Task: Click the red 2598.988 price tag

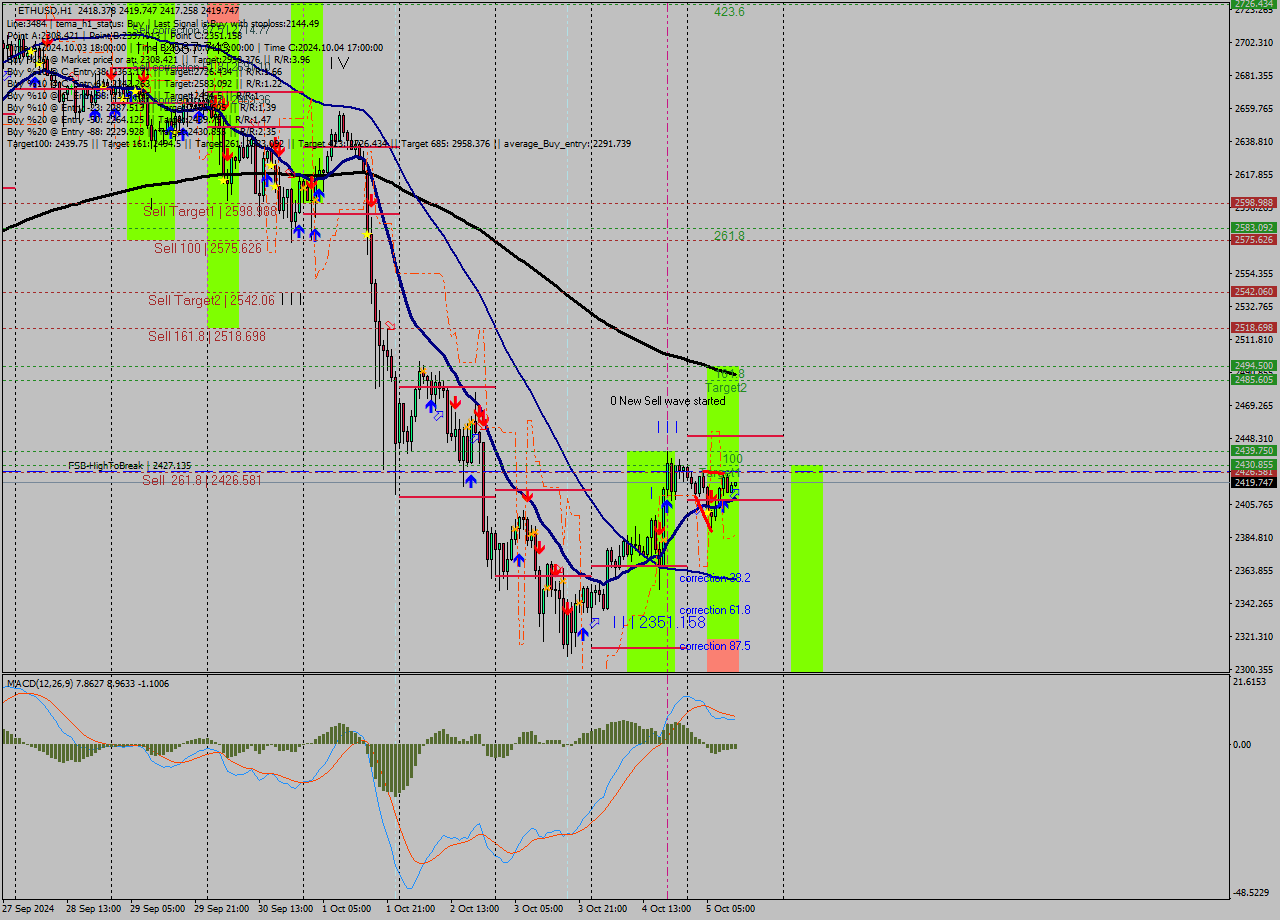Action: coord(1254,202)
